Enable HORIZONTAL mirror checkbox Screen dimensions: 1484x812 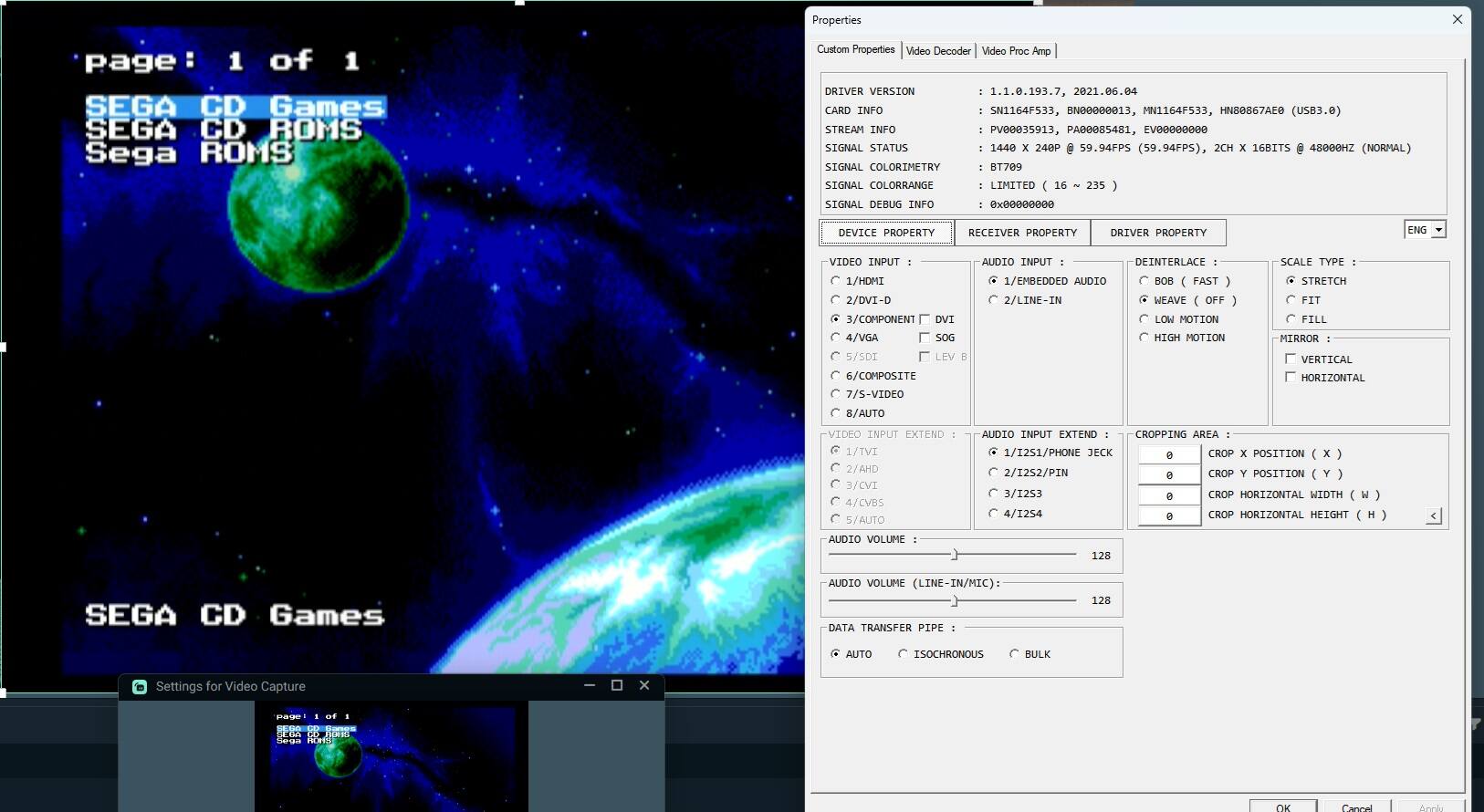[1325, 378]
